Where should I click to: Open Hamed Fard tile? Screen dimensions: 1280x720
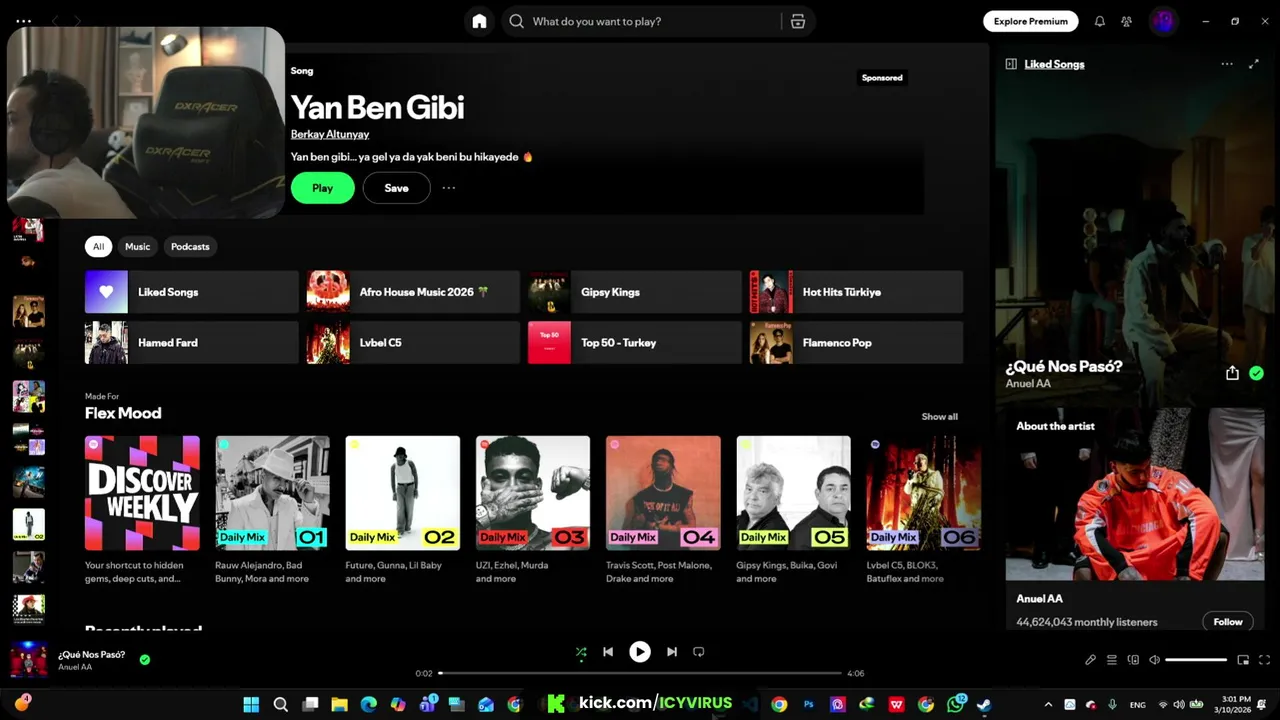[192, 342]
